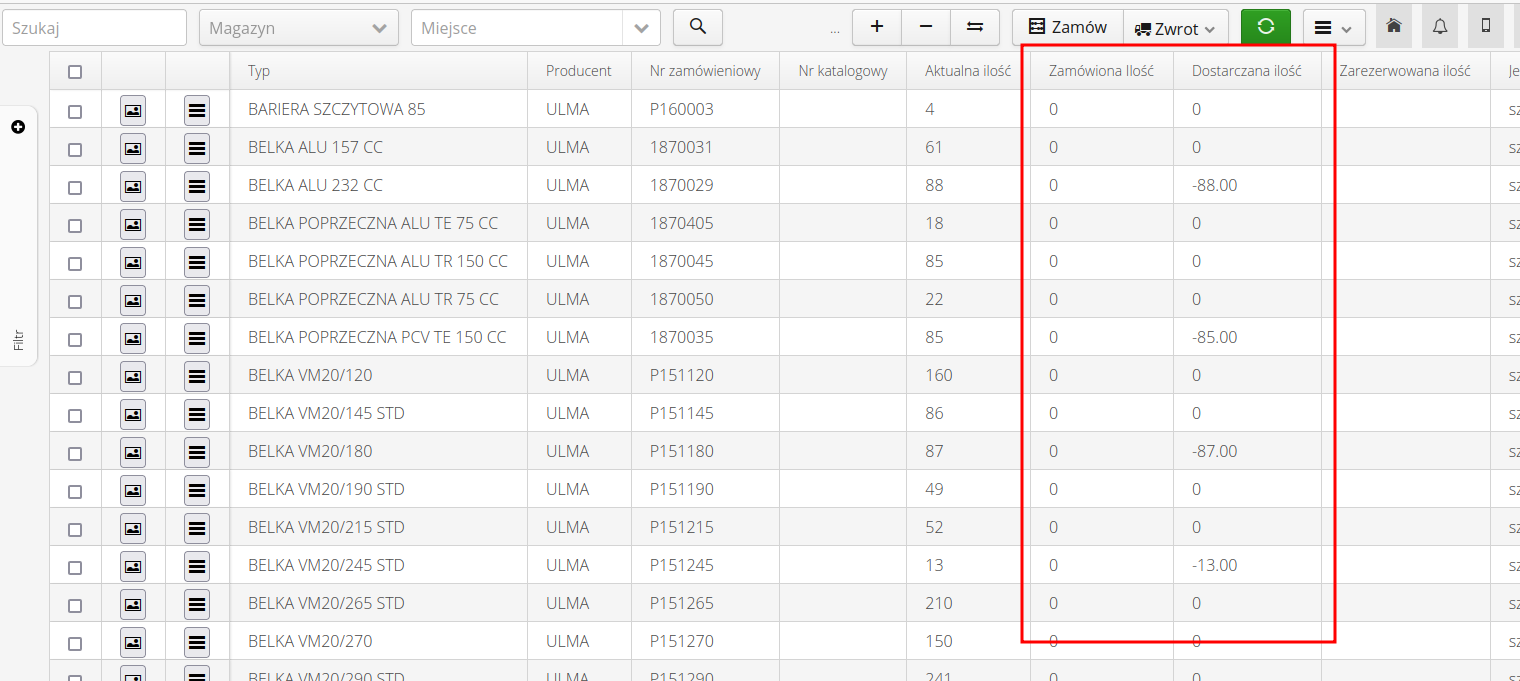1520x681 pixels.
Task: Click the Zamów button
Action: coord(1068,27)
